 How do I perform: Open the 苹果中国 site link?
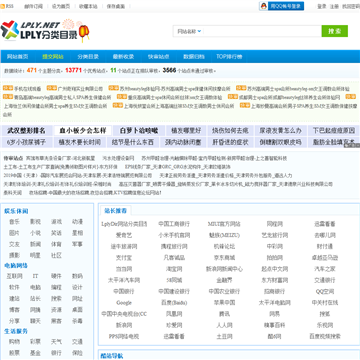point(224,303)
